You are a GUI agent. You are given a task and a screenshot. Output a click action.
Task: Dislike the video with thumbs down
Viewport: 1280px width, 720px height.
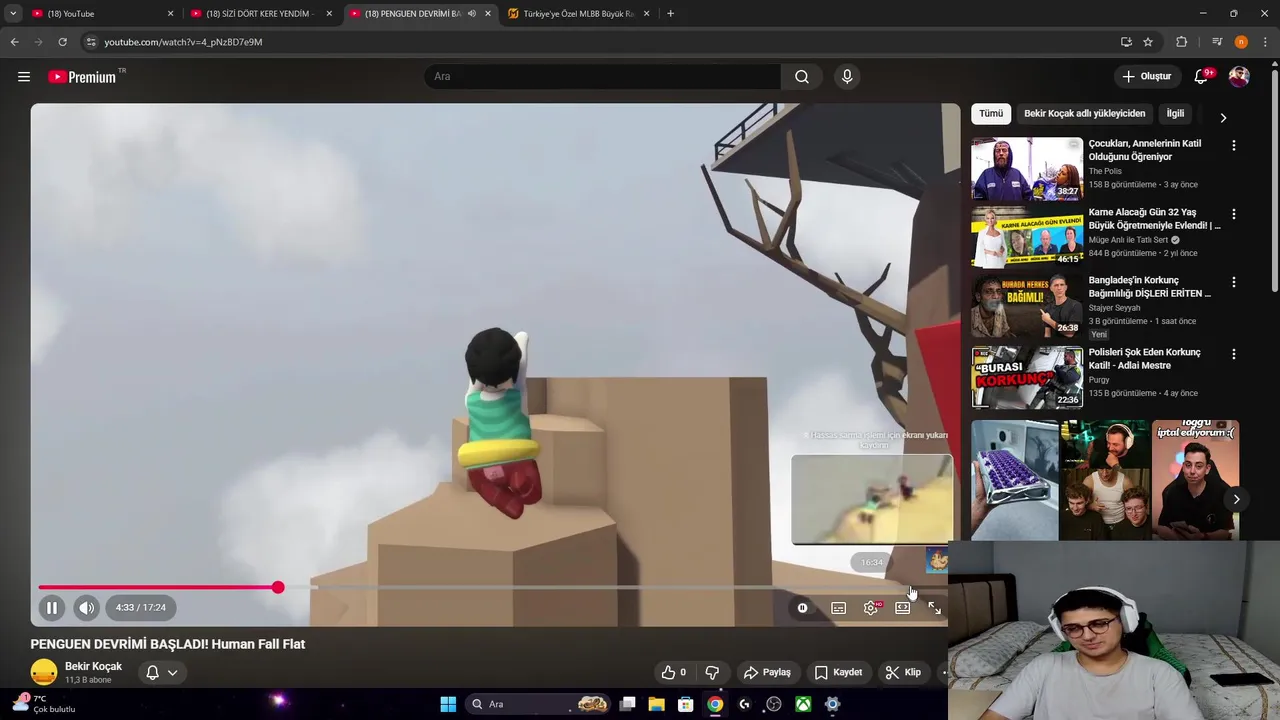712,672
